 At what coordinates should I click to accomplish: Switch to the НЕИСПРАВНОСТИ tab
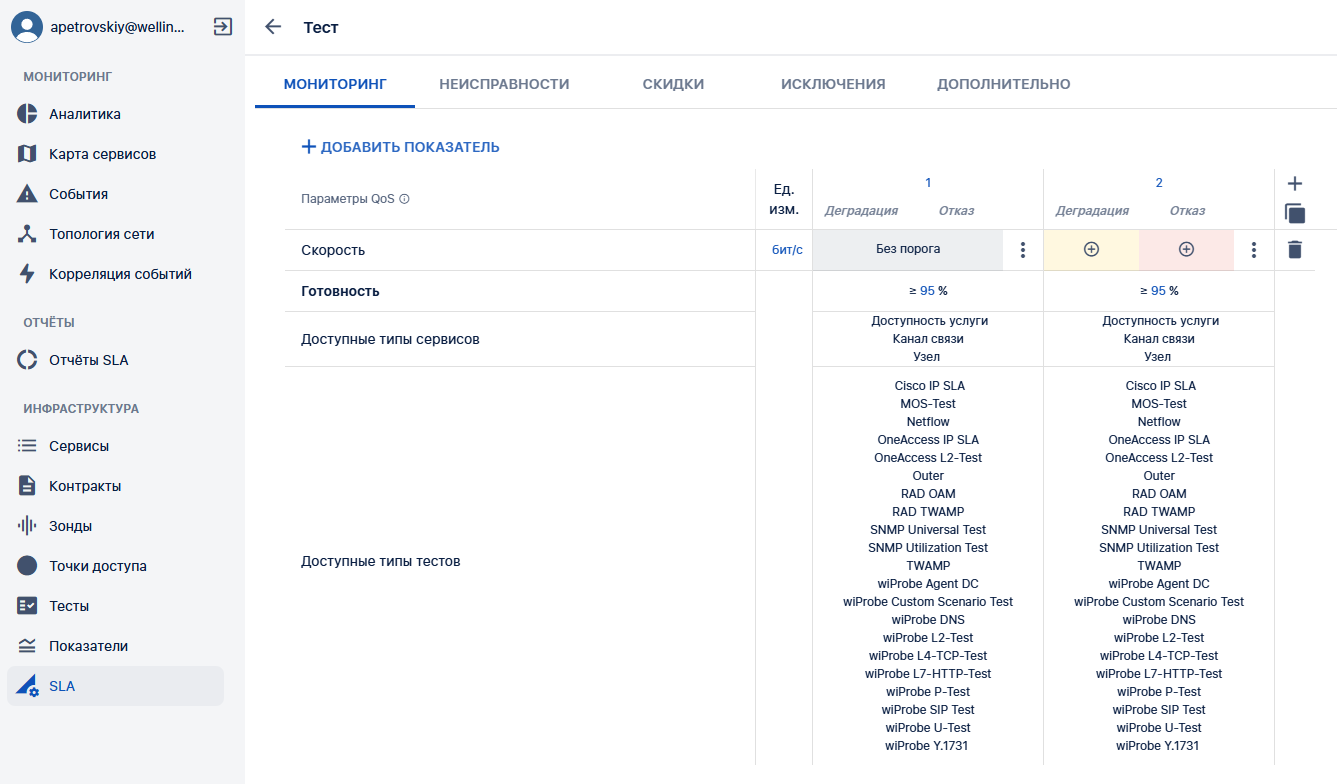coord(504,84)
